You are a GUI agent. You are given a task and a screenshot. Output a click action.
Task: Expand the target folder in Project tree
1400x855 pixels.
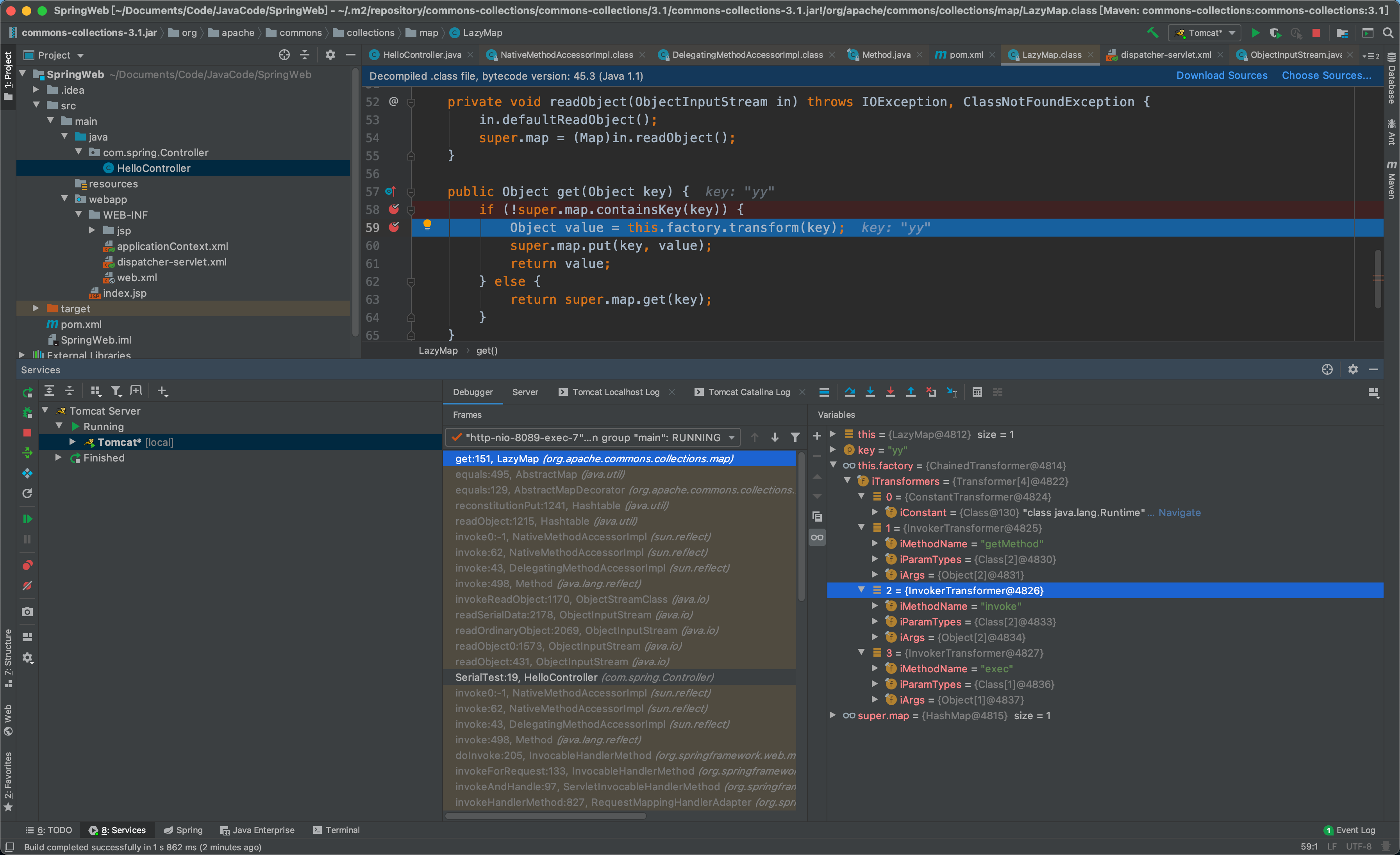click(x=35, y=308)
